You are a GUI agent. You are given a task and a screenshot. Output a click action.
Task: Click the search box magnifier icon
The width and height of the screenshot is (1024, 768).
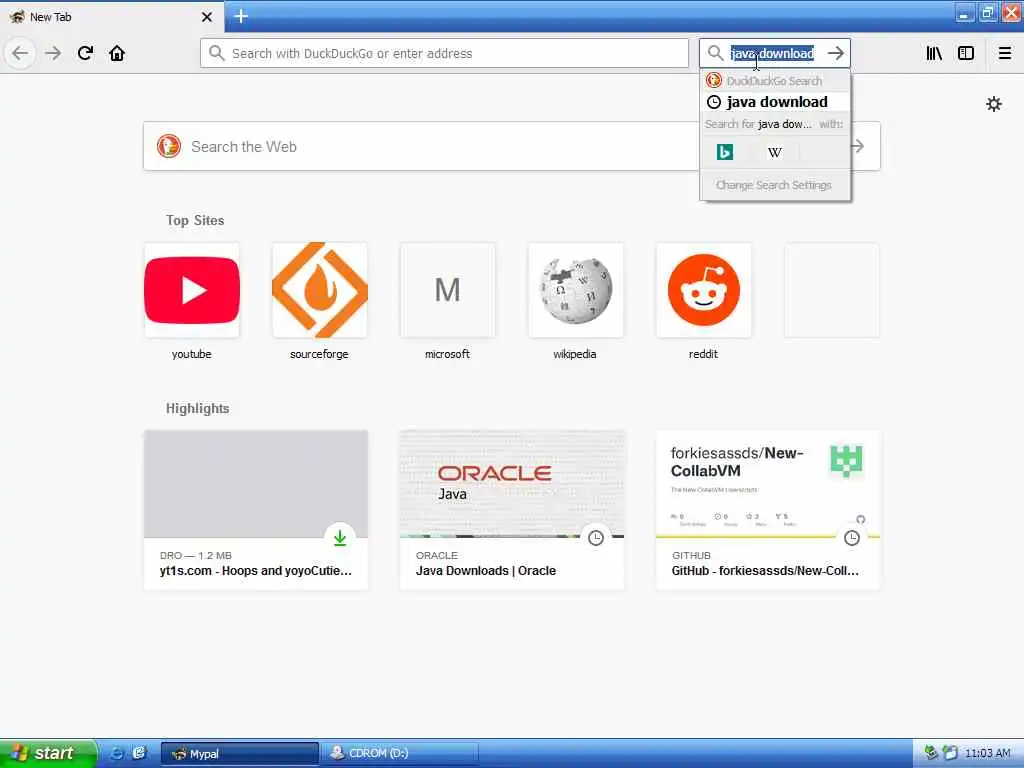(x=715, y=53)
